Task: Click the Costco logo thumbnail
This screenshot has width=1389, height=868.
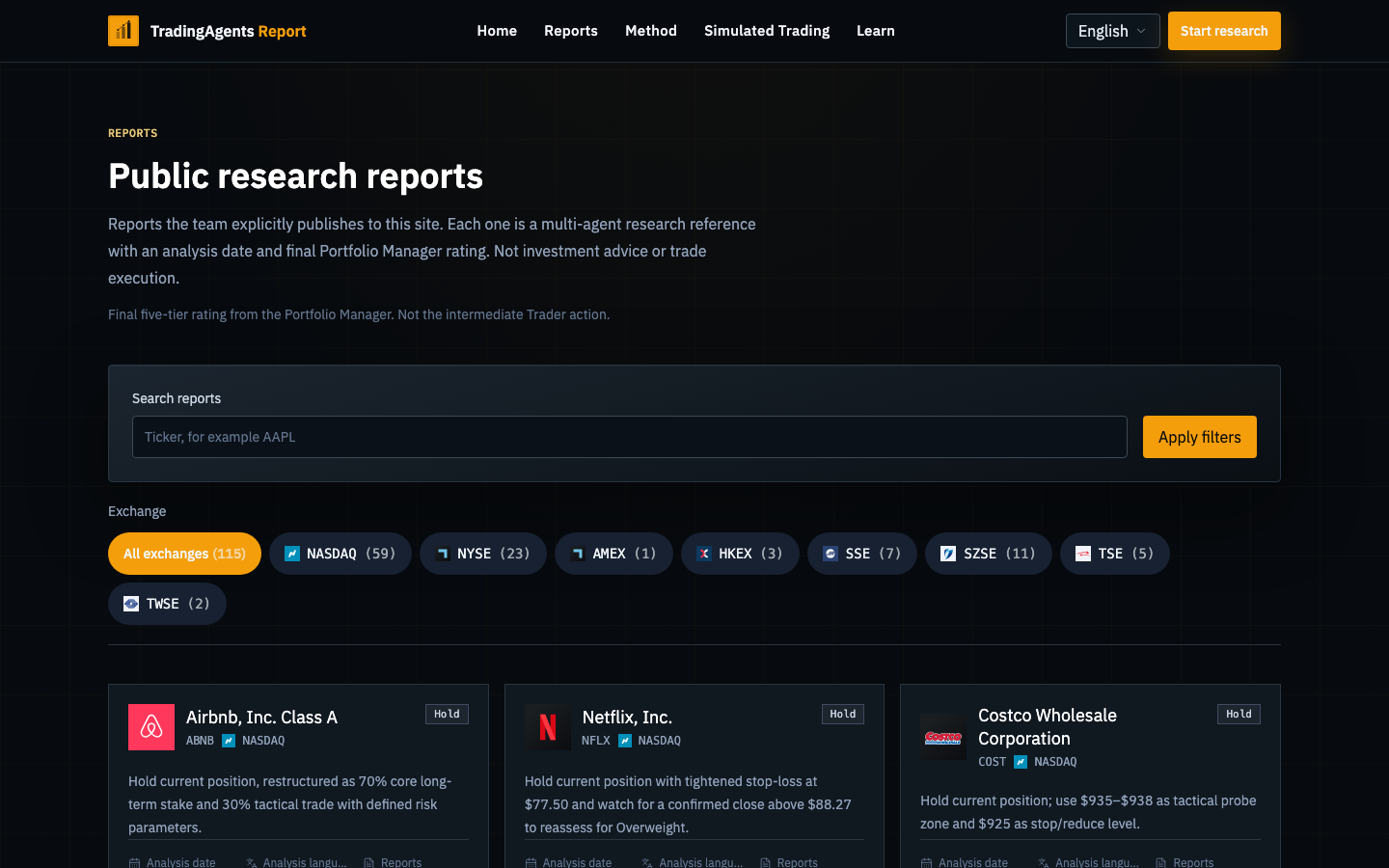Action: pos(943,737)
